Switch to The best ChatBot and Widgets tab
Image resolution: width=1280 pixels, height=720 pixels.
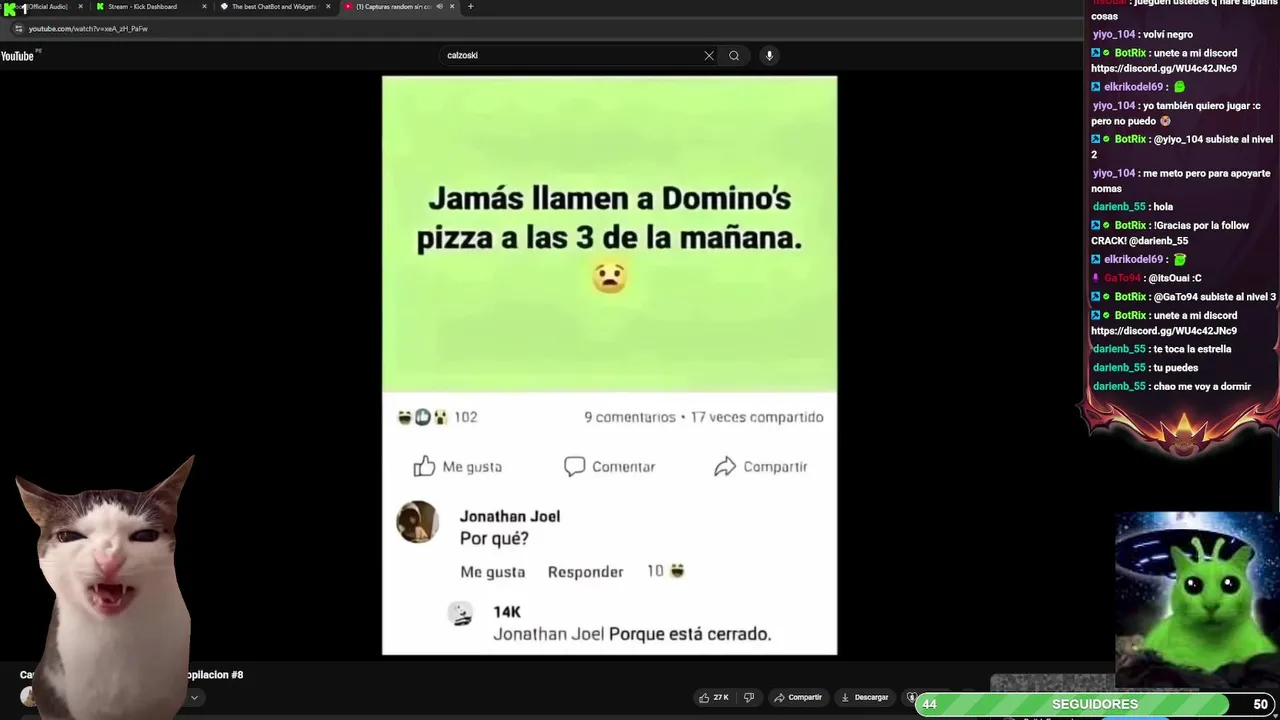(272, 6)
